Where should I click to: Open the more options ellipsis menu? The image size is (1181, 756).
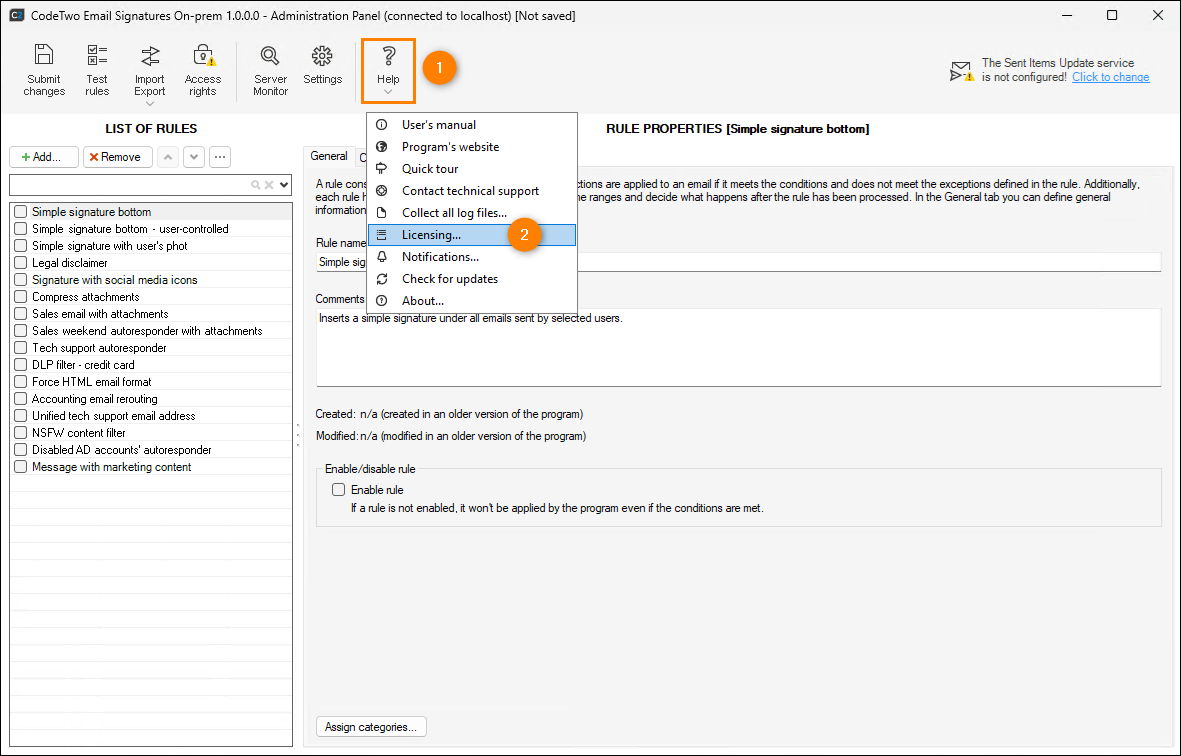(x=220, y=157)
